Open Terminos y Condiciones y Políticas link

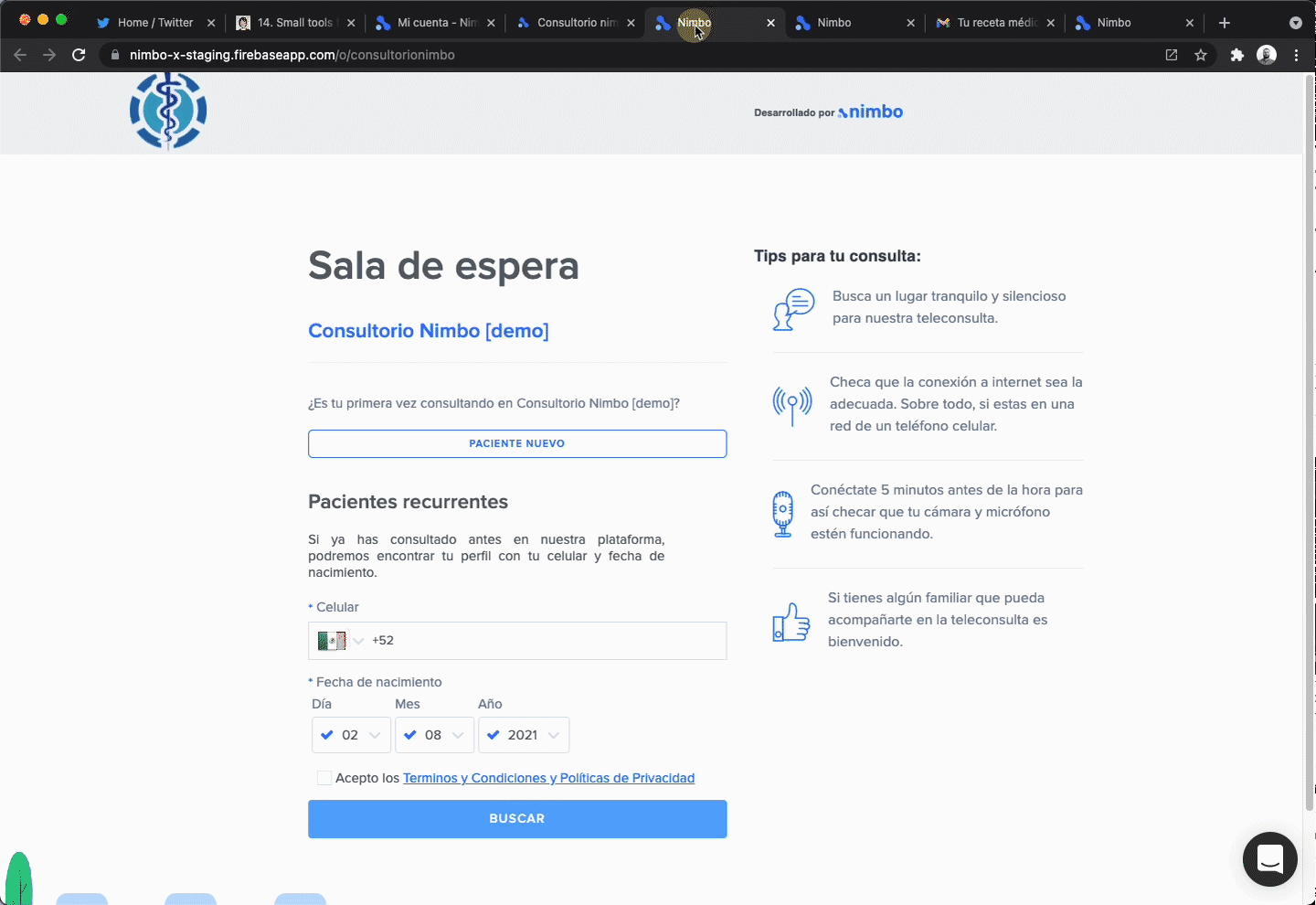(548, 778)
